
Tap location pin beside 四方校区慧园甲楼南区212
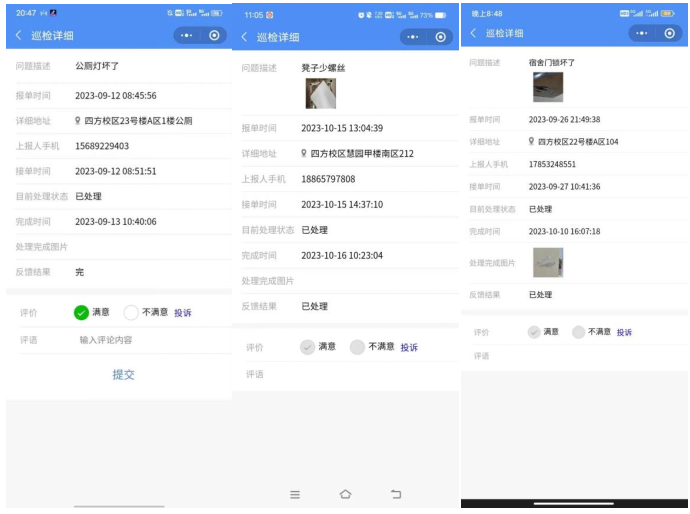click(x=304, y=154)
